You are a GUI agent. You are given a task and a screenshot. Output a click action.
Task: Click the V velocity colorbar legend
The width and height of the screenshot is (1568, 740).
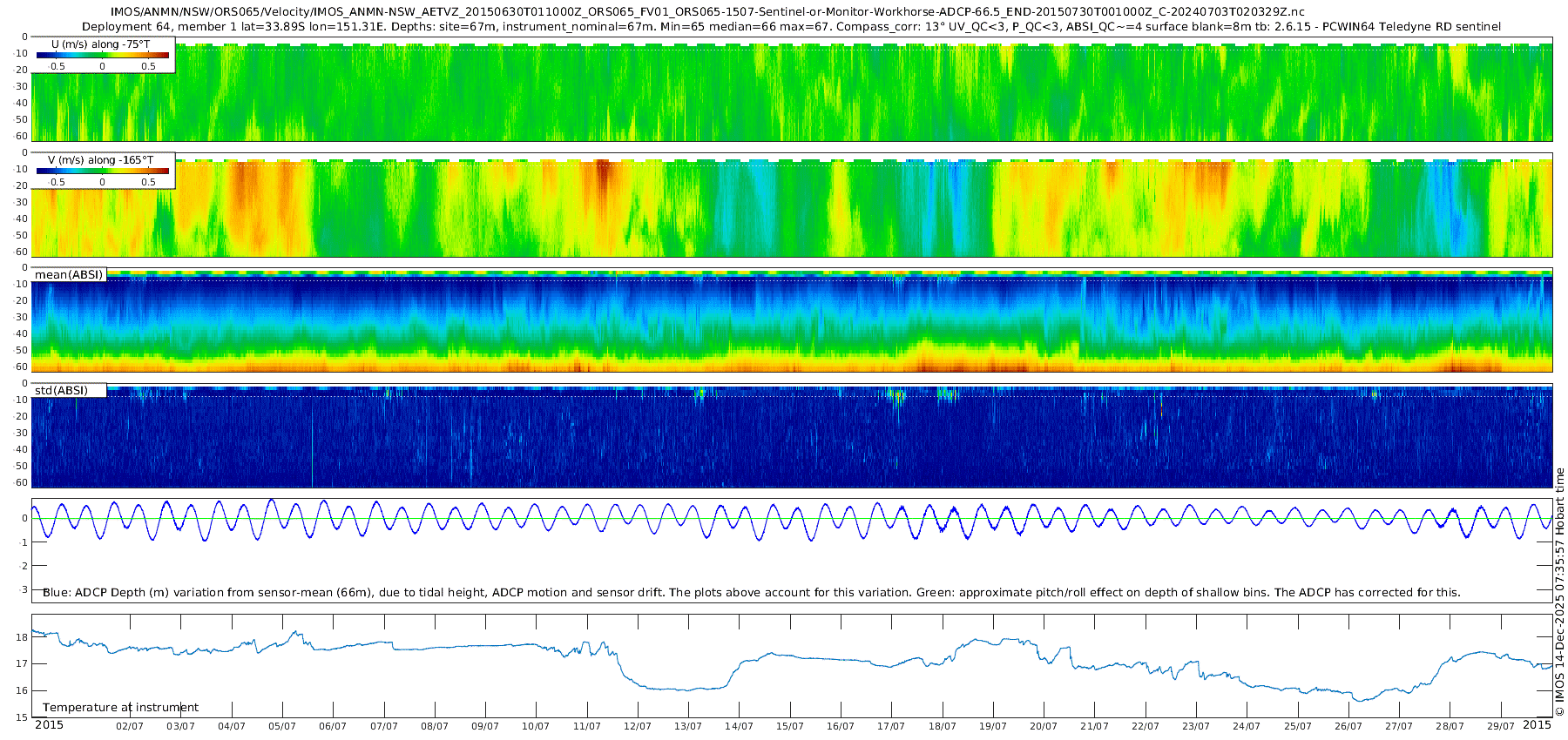103,171
